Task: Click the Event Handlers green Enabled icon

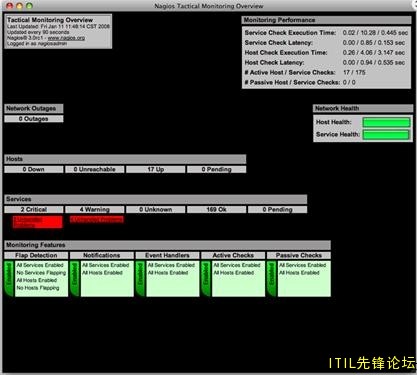Action: (x=140, y=279)
